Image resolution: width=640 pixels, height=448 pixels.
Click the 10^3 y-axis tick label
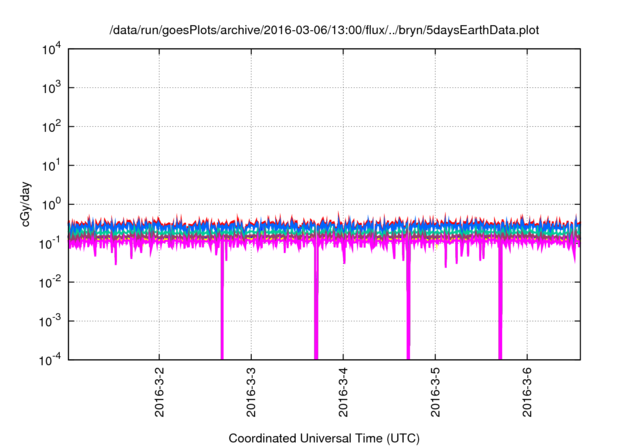click(x=52, y=87)
